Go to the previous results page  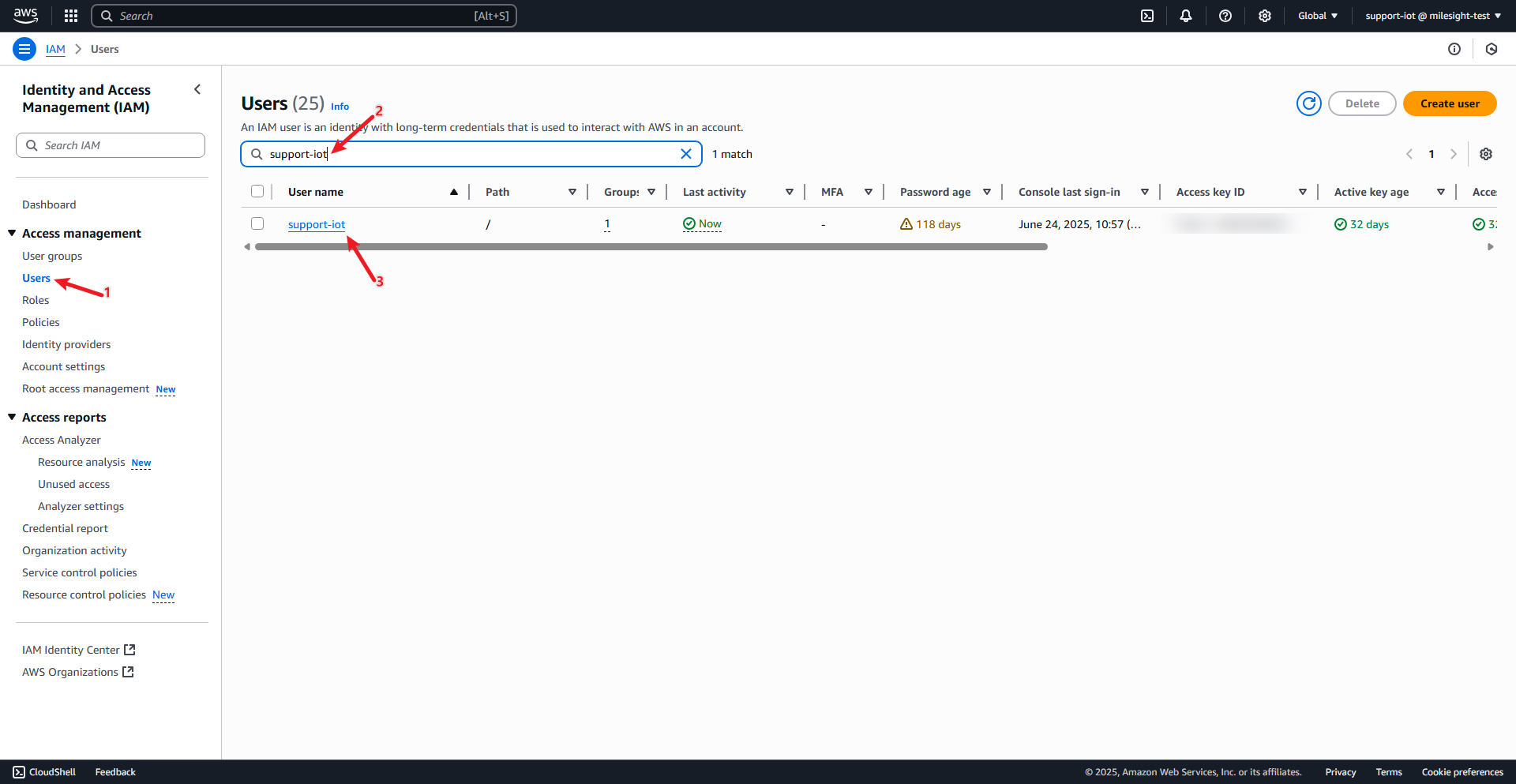[1409, 154]
